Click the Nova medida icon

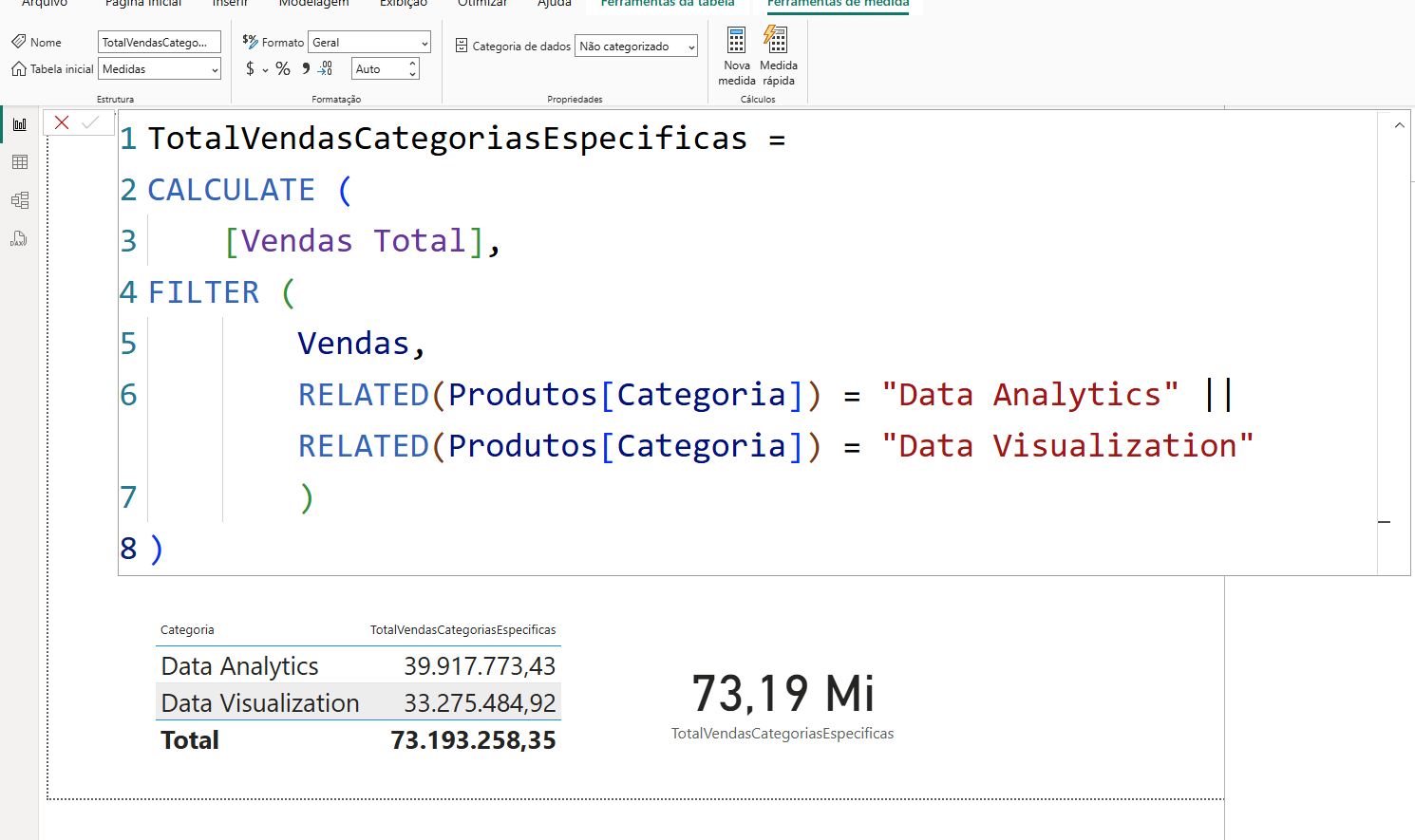click(737, 40)
